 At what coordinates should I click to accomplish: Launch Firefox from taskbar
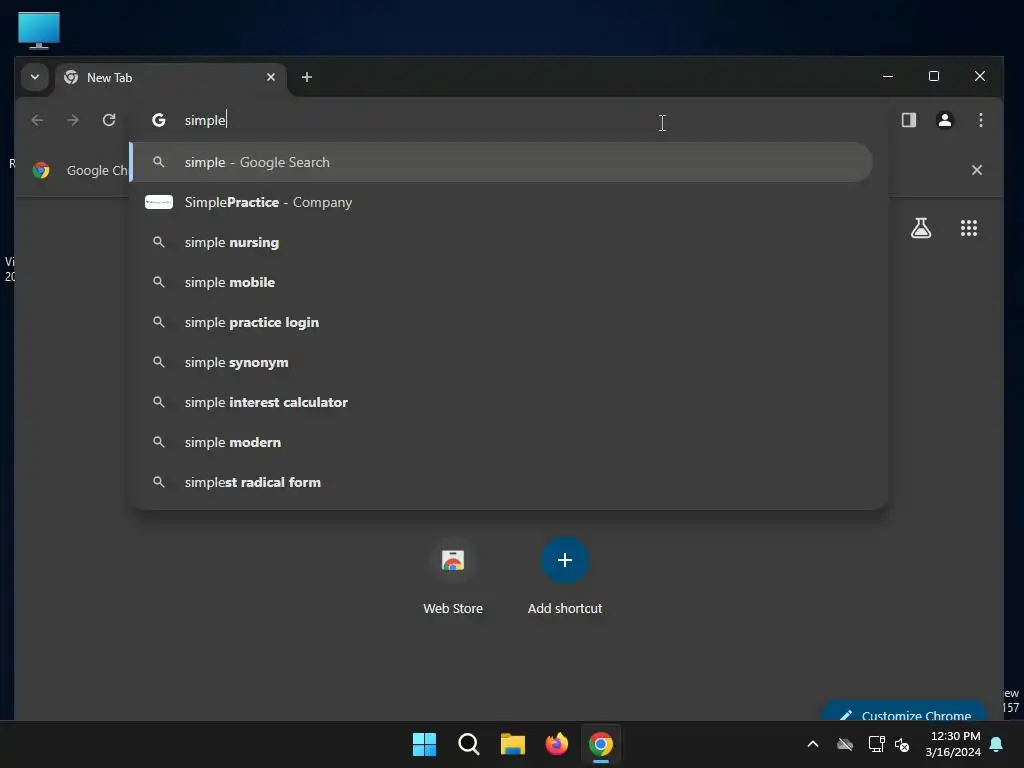(x=556, y=744)
